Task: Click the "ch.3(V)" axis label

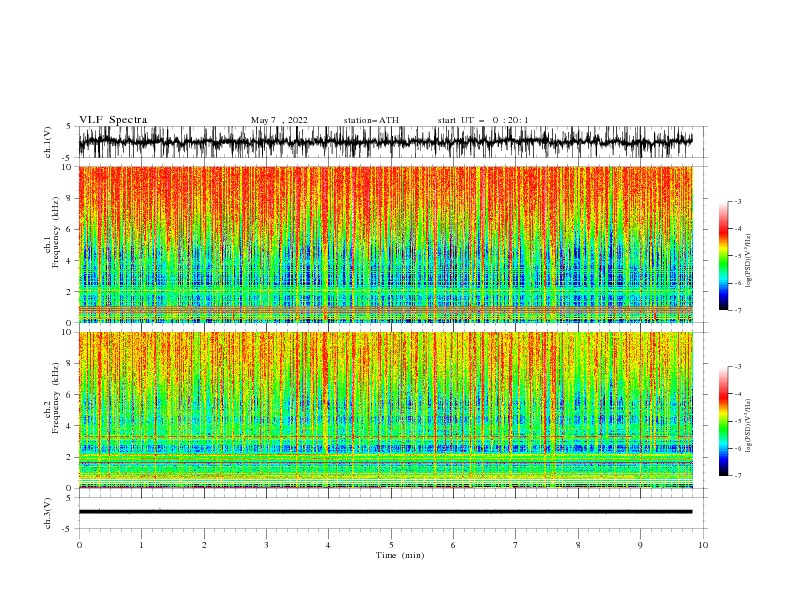Action: click(48, 513)
